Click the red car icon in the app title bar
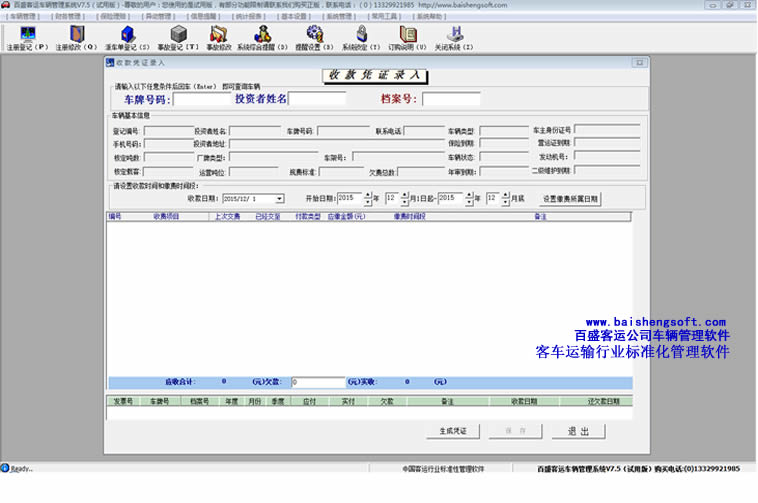This screenshot has width=758, height=503. pyautogui.click(x=5, y=5)
